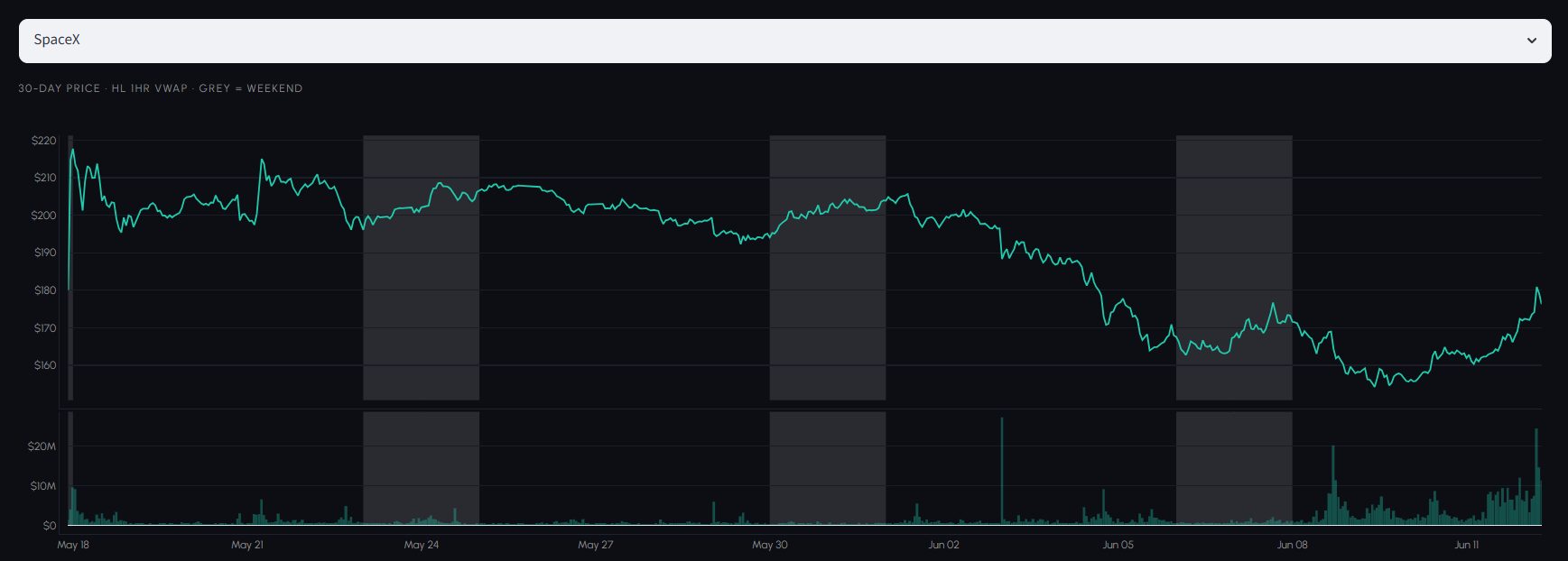Click the $170 price axis label

(44, 328)
